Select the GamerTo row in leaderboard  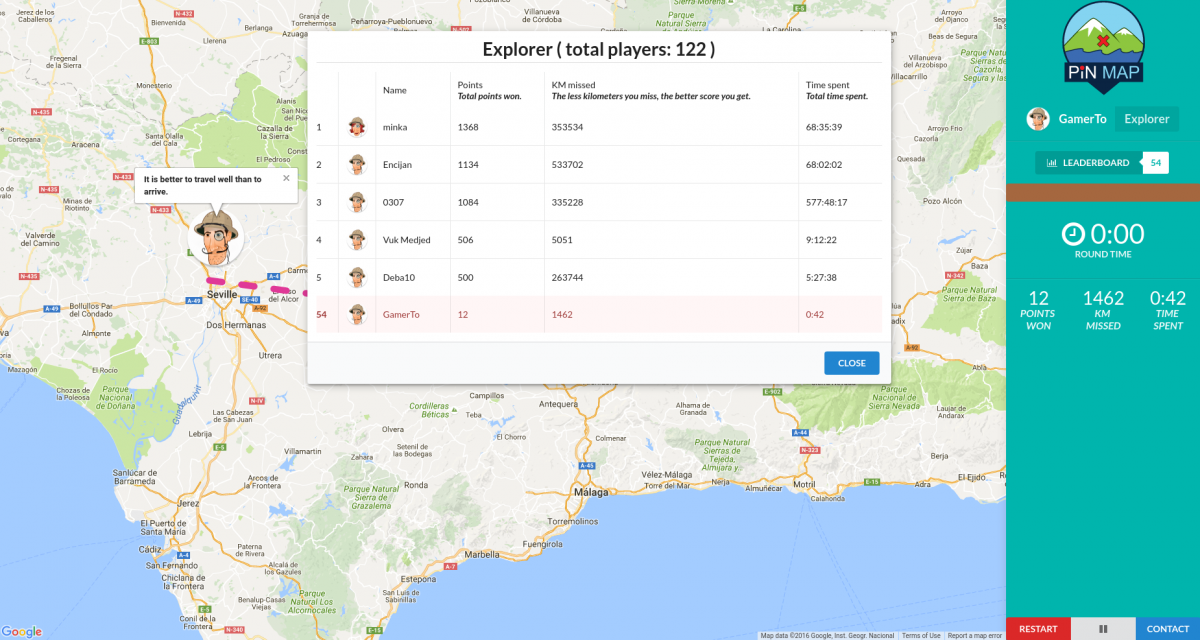598,315
